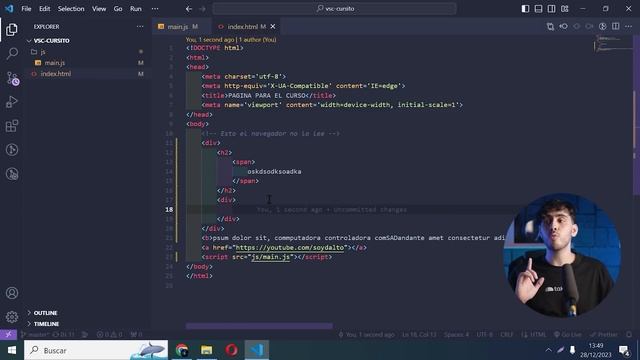This screenshot has height=360, width=640.
Task: Expand the TIMELINE section
Action: (x=46, y=324)
